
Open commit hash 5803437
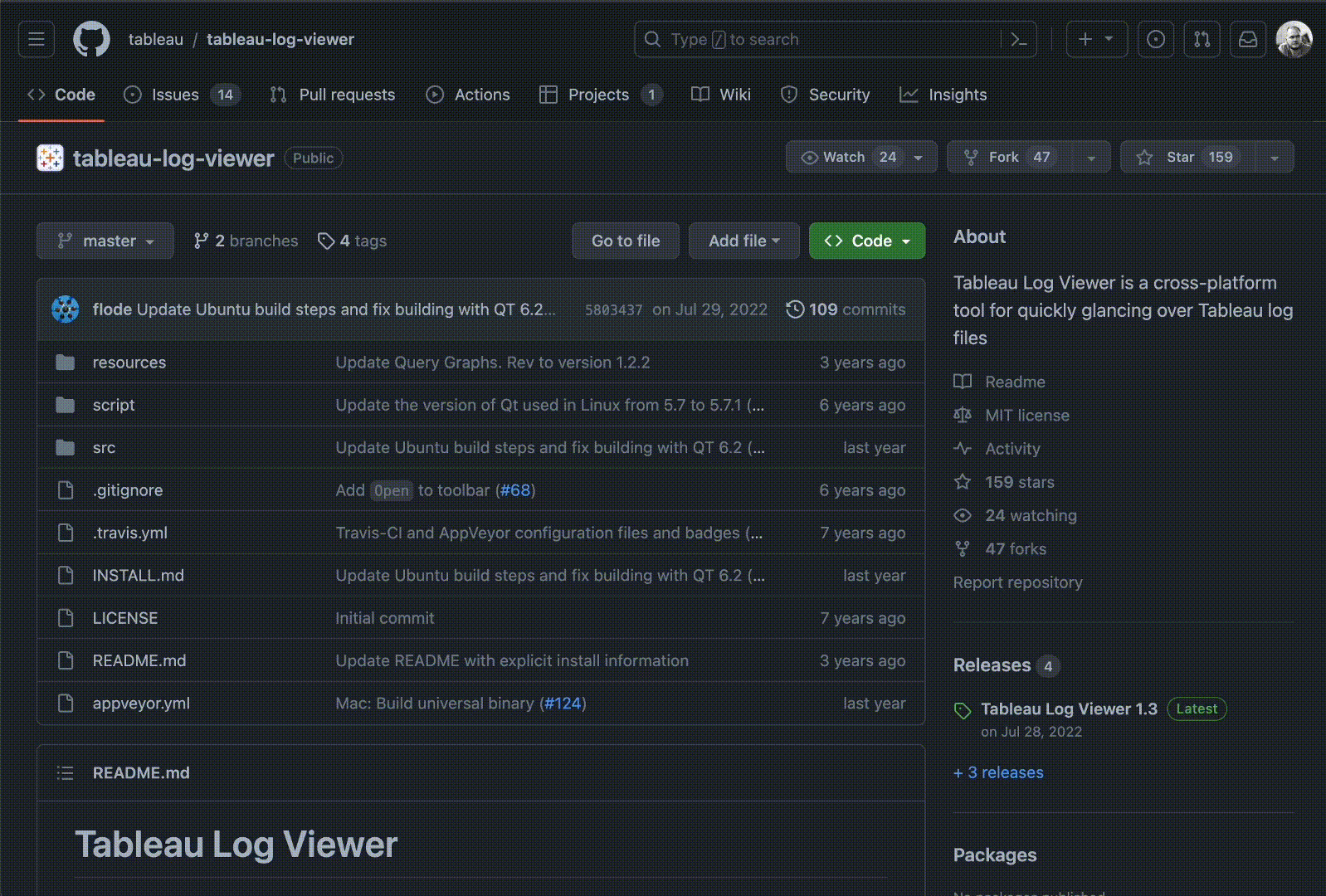613,309
